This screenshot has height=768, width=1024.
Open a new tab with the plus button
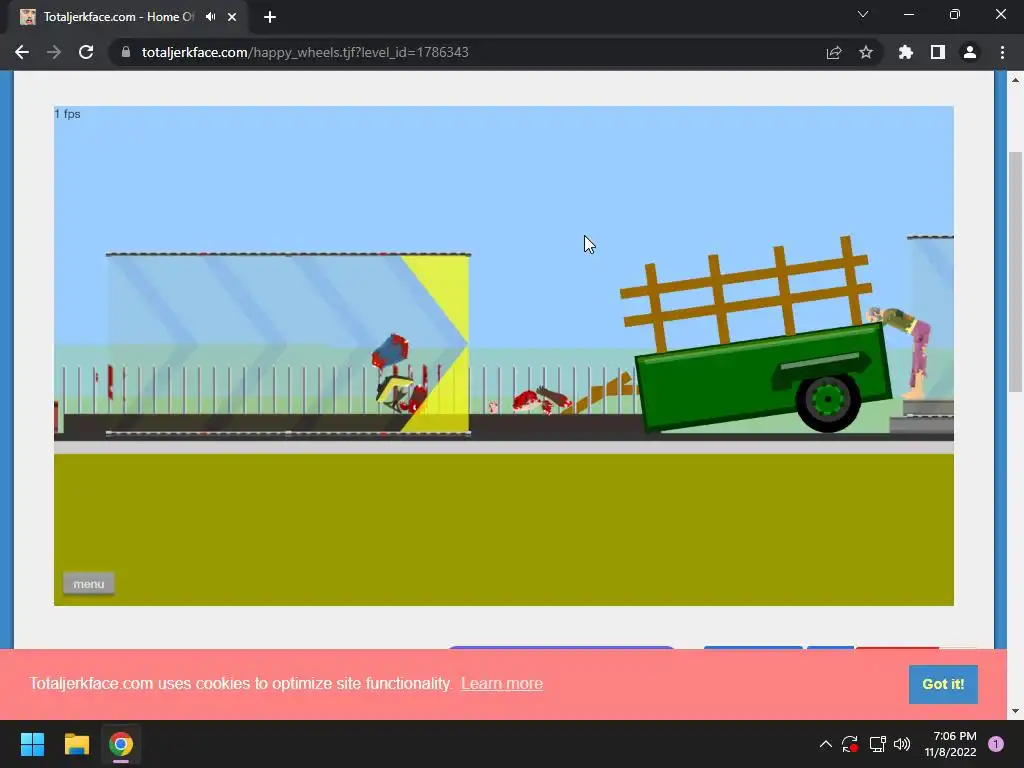(x=270, y=17)
